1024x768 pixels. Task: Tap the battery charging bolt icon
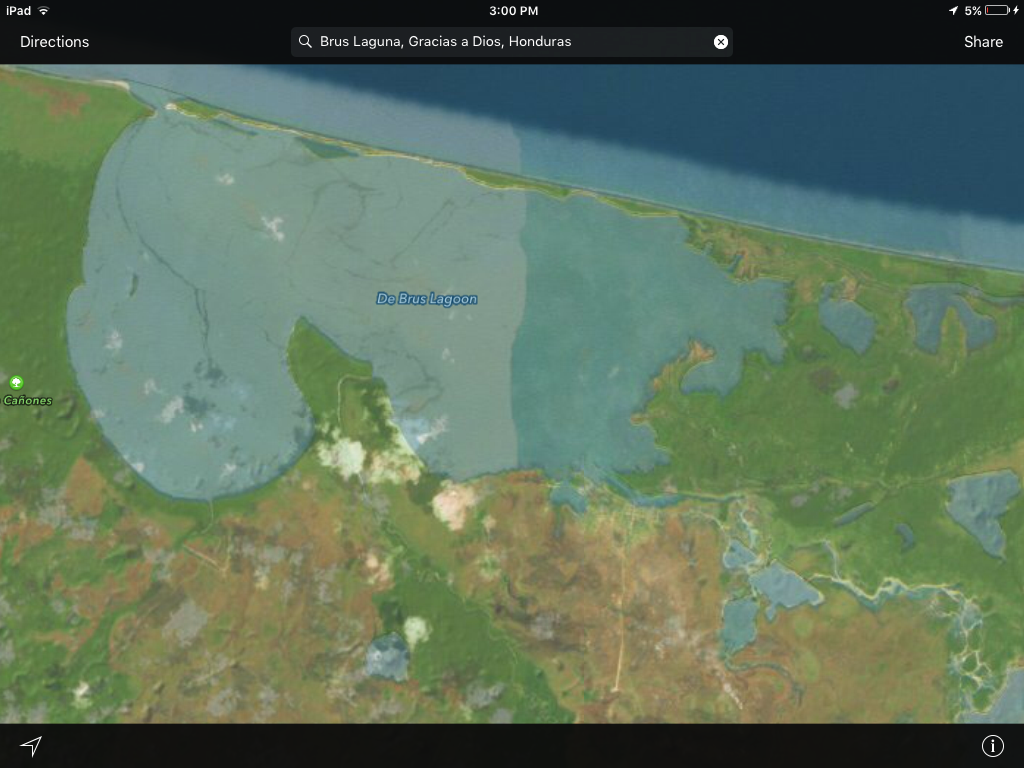(x=1015, y=10)
